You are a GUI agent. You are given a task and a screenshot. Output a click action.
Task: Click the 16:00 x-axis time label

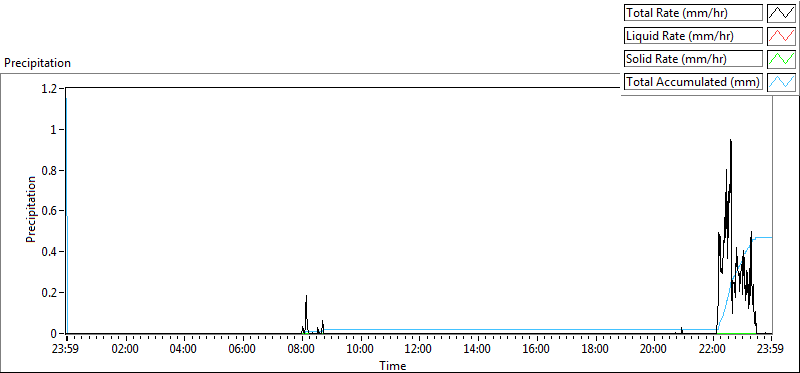[x=536, y=350]
